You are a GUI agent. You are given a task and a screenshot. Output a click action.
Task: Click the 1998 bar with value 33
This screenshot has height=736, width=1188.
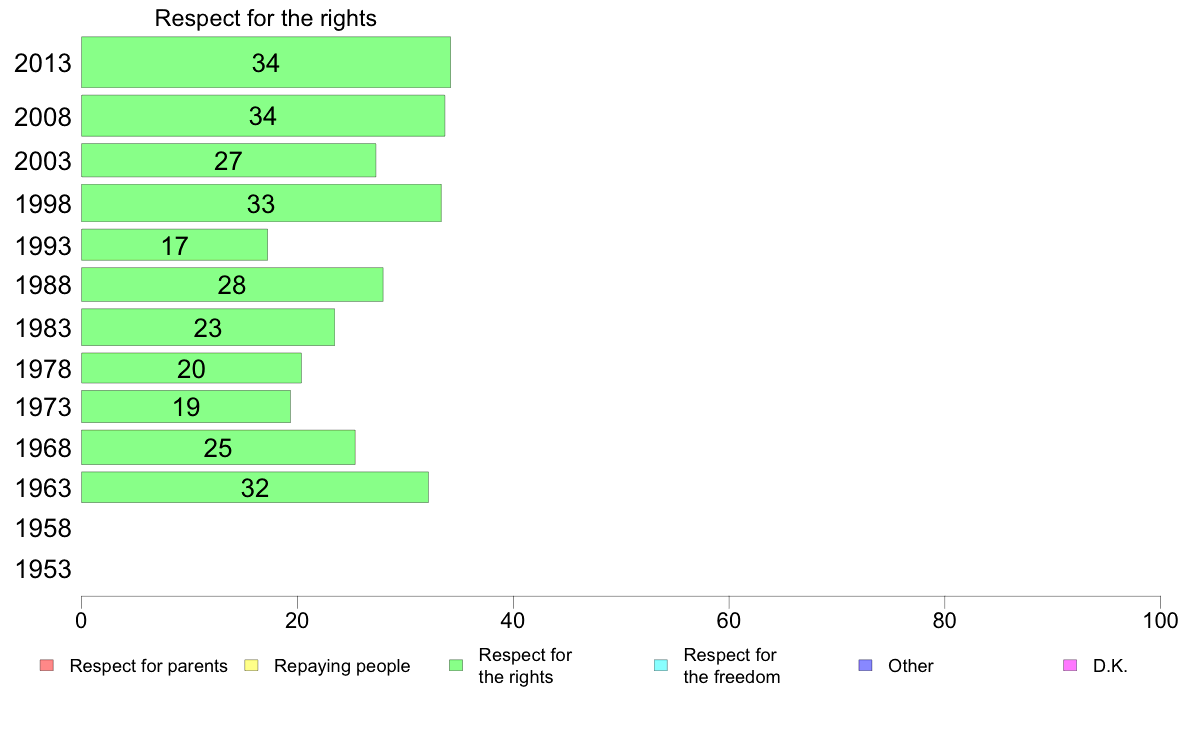[x=261, y=203]
